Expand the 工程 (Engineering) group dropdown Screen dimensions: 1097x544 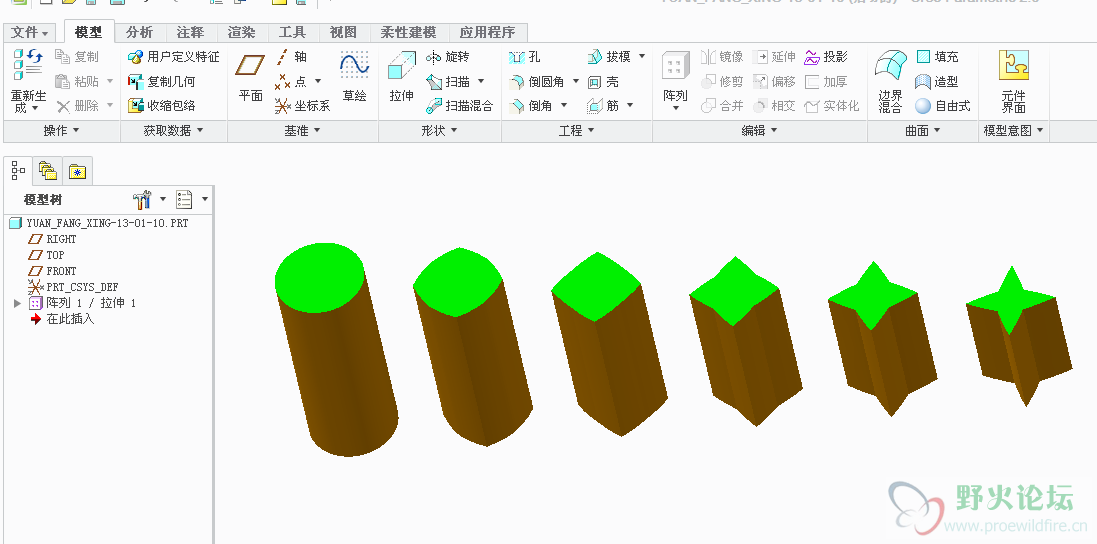[576, 131]
